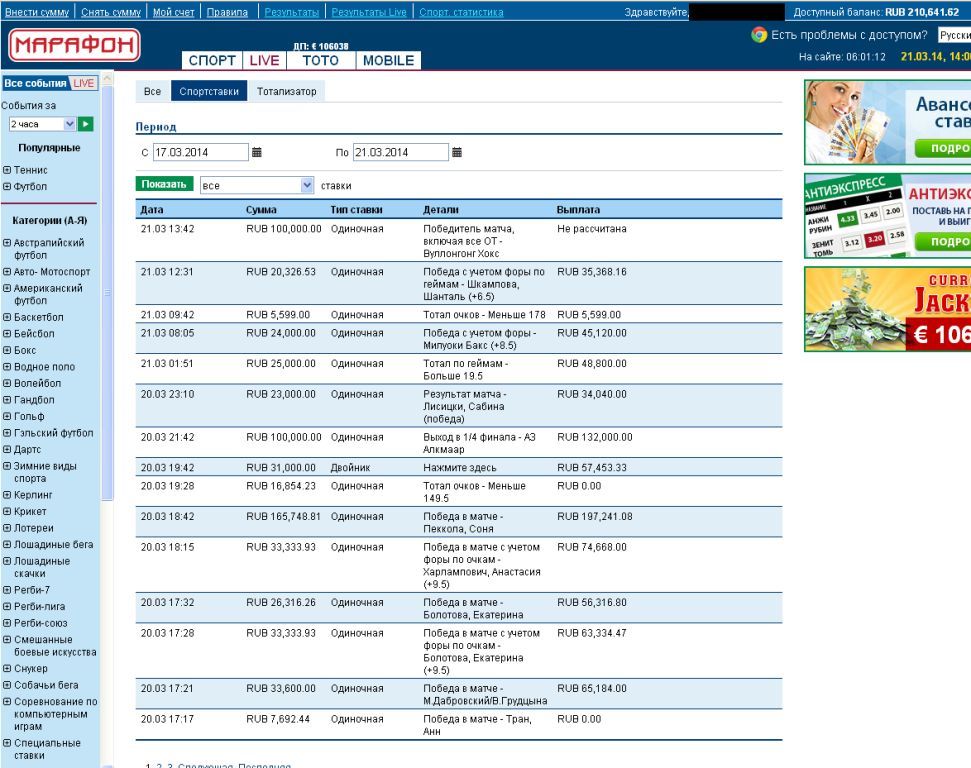
Task: Click 'Нажмите здесь' in the Двойник row
Action: point(459,468)
